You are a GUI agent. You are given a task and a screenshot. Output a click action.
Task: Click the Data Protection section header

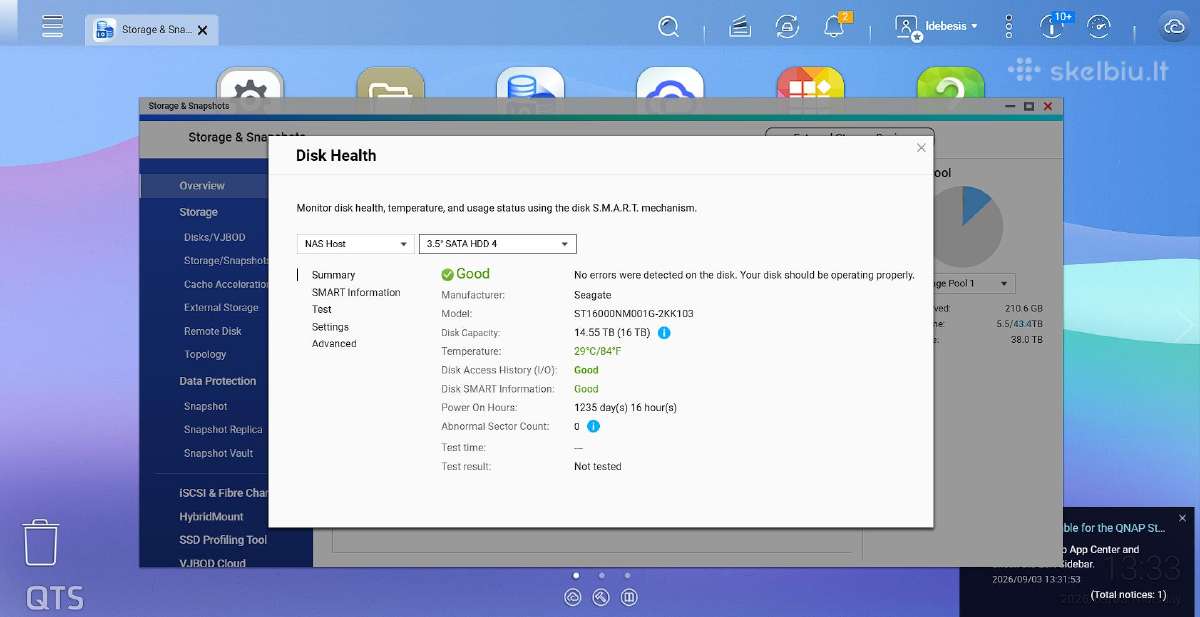(217, 381)
